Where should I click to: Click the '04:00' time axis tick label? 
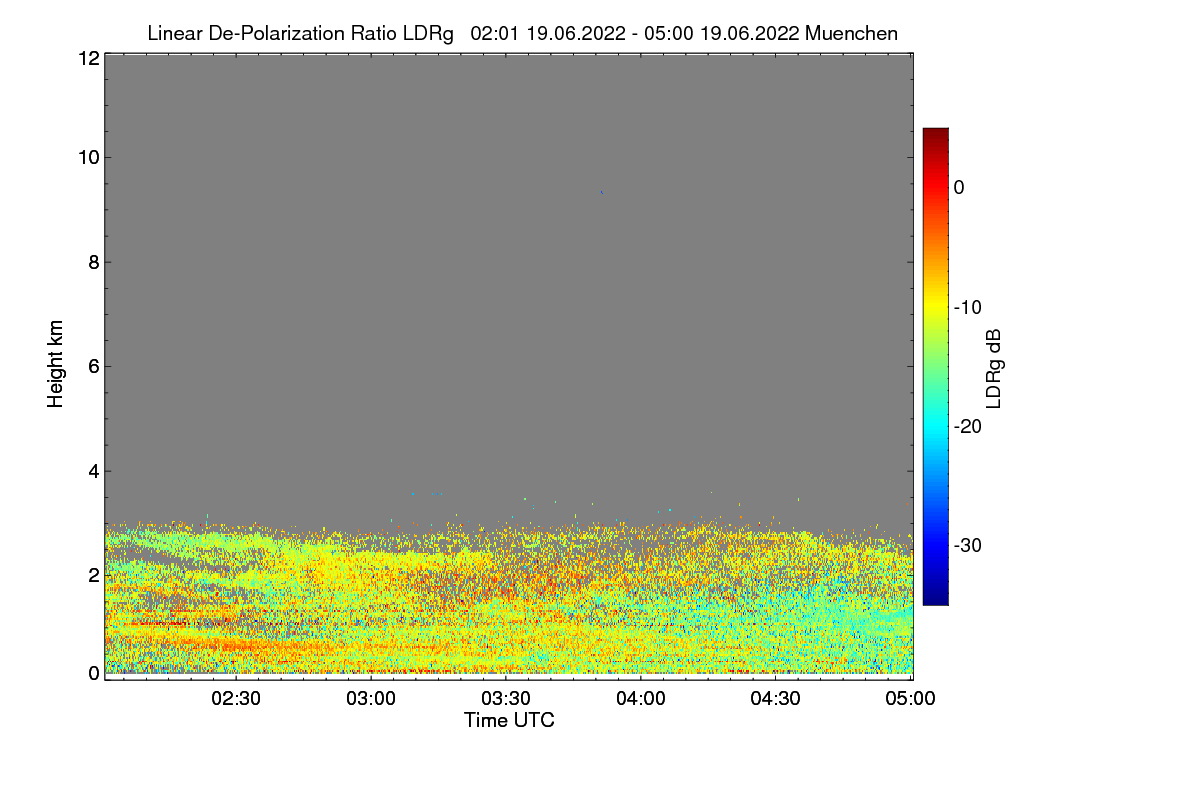pyautogui.click(x=642, y=698)
